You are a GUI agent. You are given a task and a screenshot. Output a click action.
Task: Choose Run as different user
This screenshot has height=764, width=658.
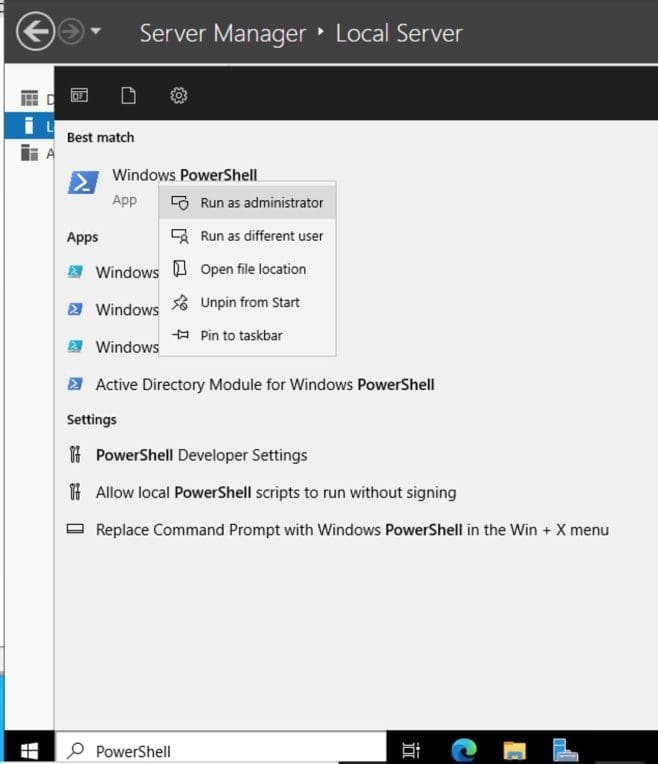tap(247, 236)
